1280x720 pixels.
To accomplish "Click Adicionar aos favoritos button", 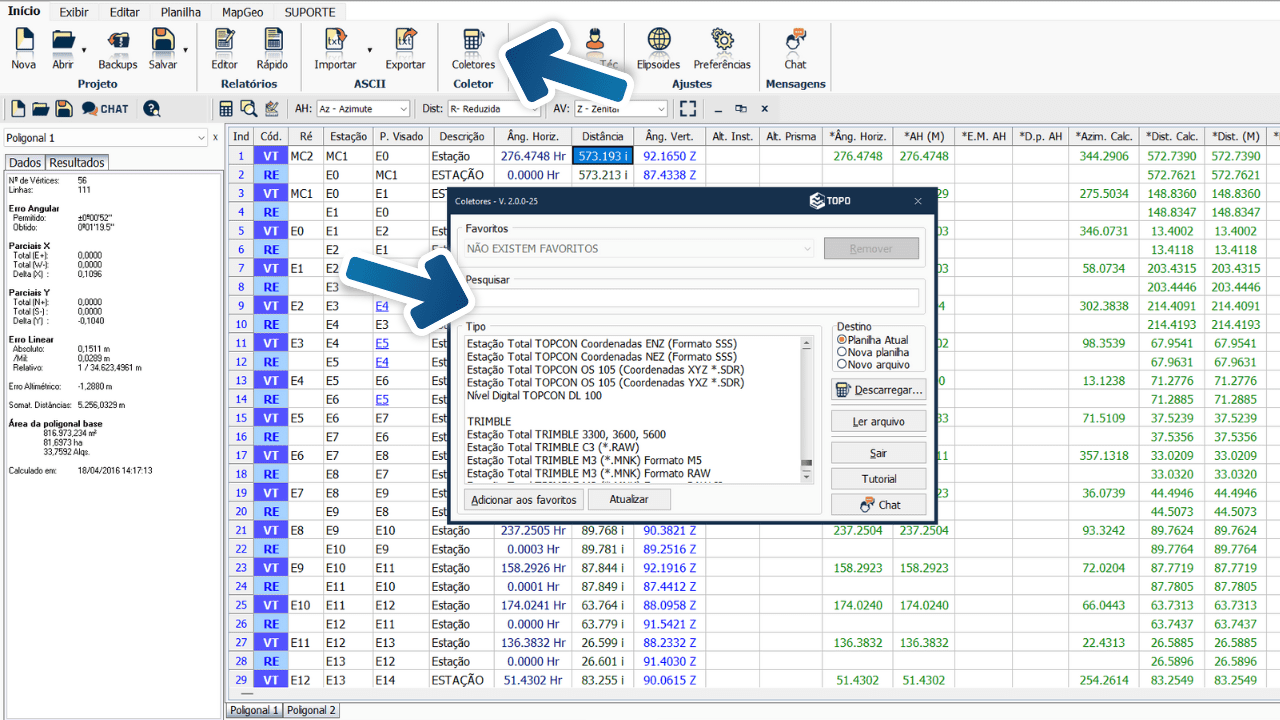I will [x=524, y=499].
